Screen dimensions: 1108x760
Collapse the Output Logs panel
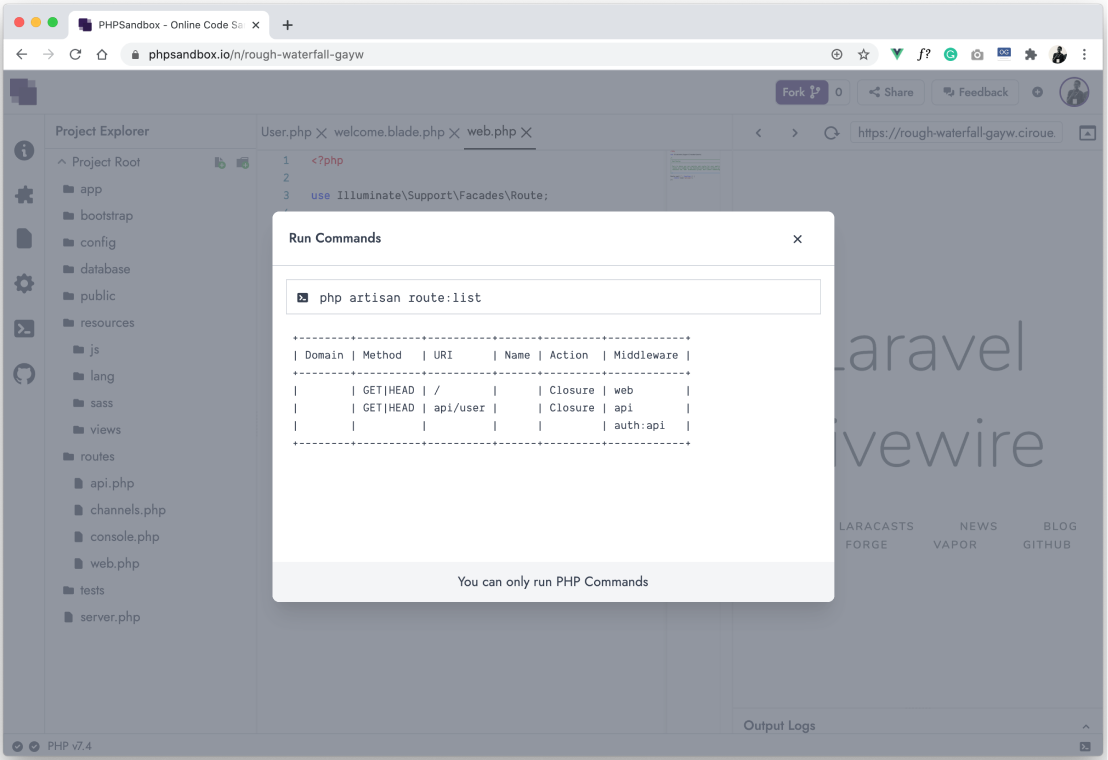point(1086,726)
